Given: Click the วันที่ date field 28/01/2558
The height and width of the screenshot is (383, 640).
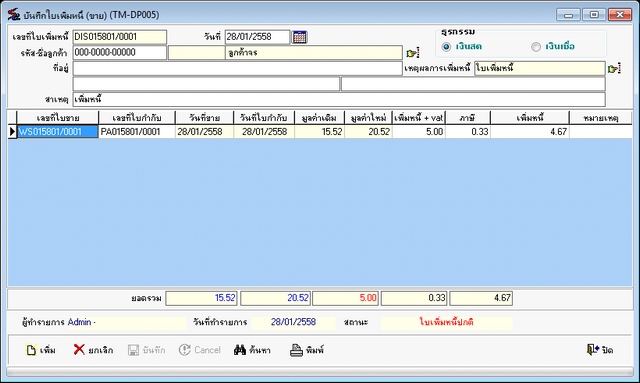Looking at the screenshot, I should pyautogui.click(x=257, y=37).
